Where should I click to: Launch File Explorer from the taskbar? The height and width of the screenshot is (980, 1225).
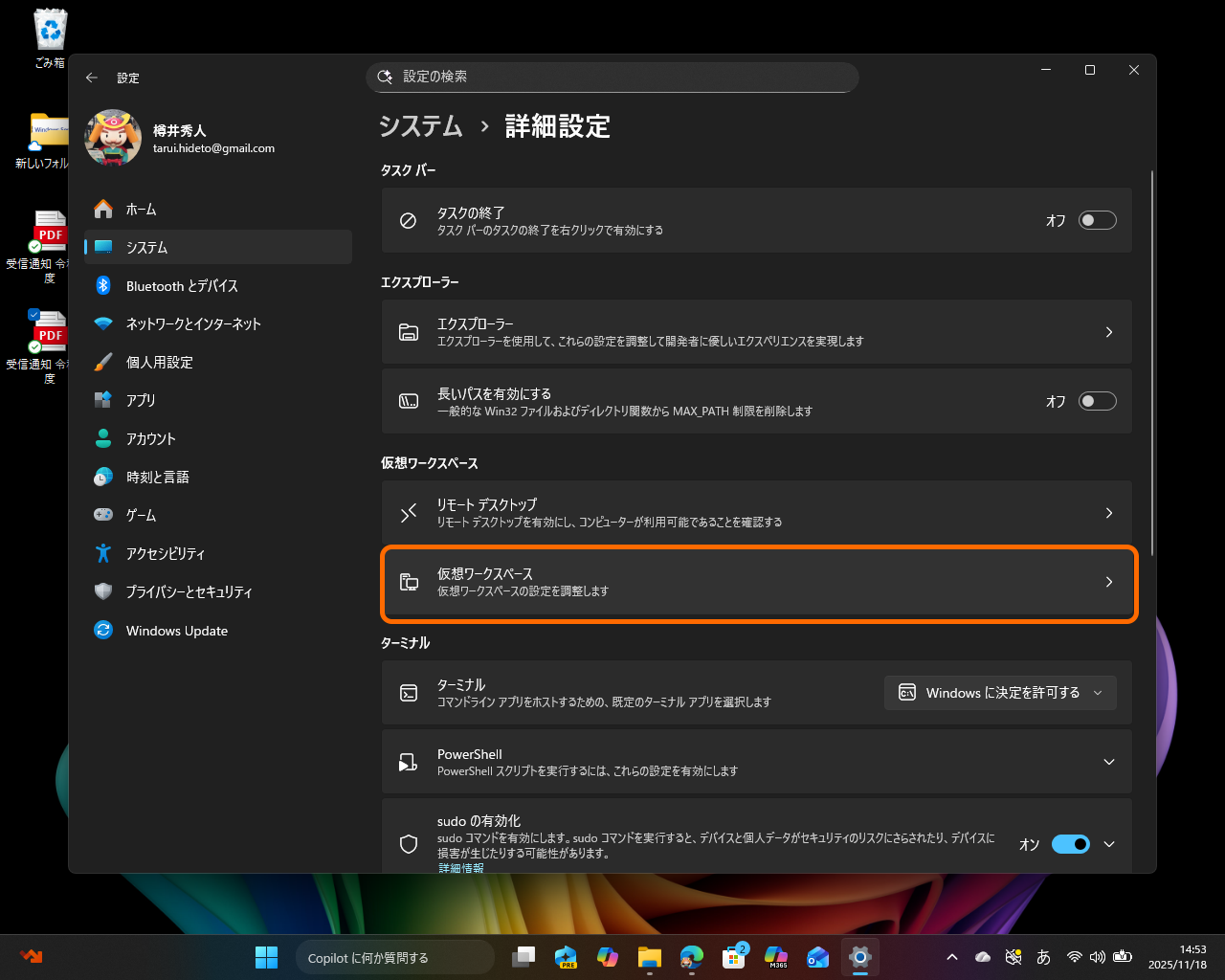coord(650,957)
